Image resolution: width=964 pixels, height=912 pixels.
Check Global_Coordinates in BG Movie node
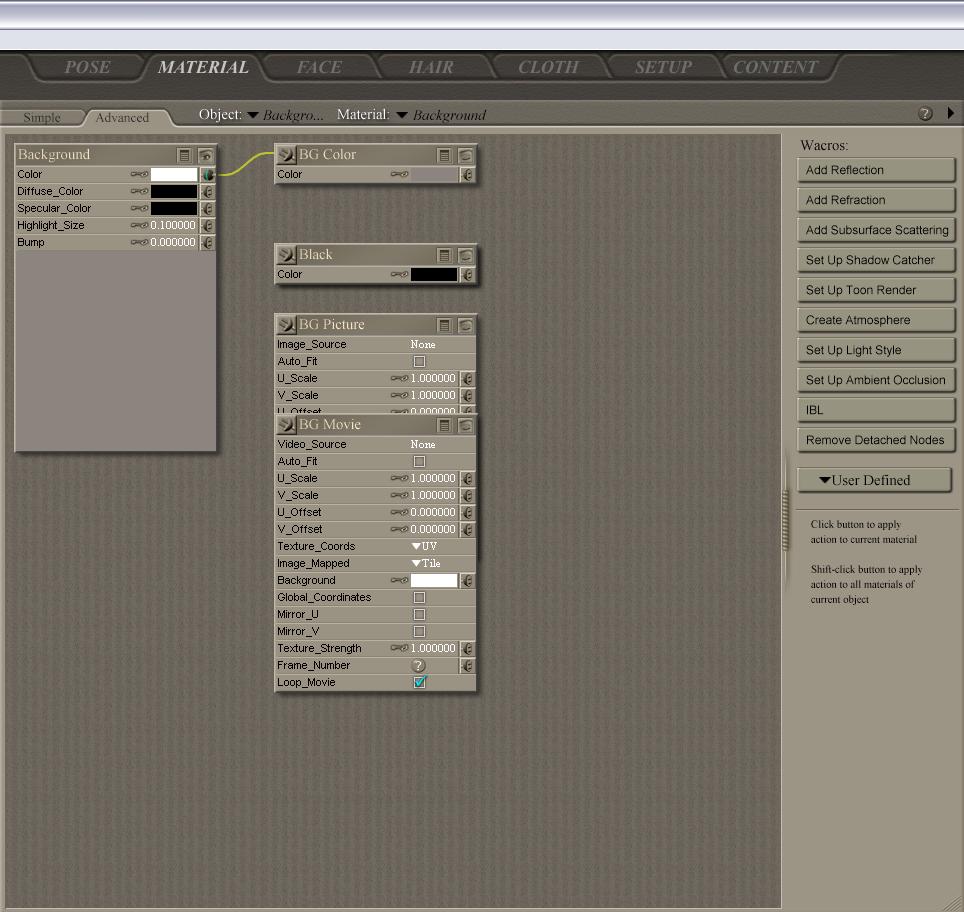point(420,598)
